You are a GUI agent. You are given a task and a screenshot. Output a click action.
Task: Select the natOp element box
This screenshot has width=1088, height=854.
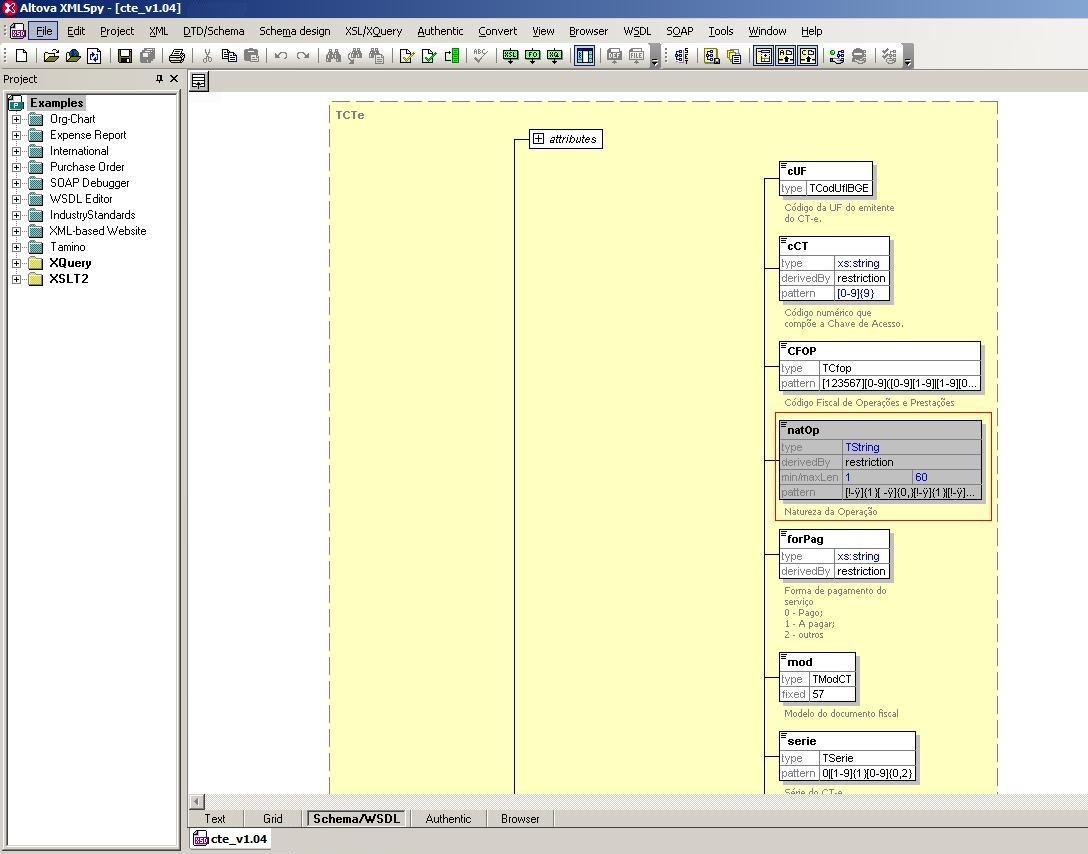pyautogui.click(x=803, y=430)
